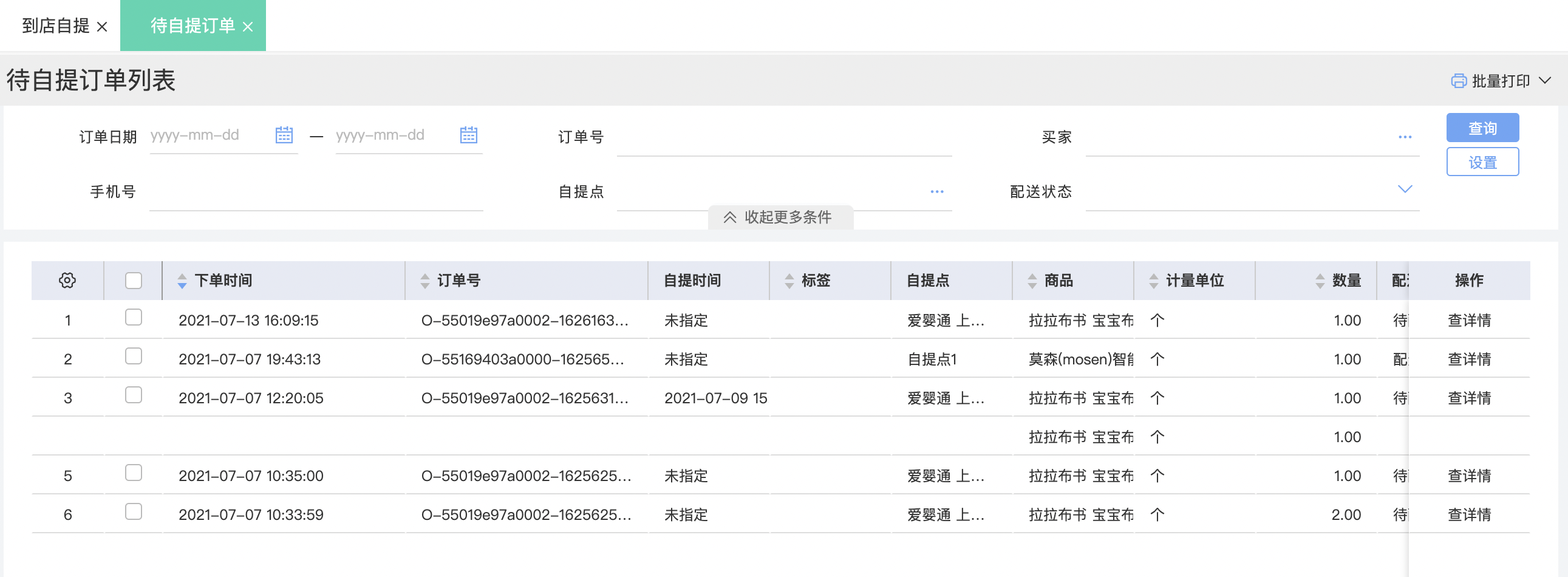Click quantity 2.00 in row 6

(1346, 516)
